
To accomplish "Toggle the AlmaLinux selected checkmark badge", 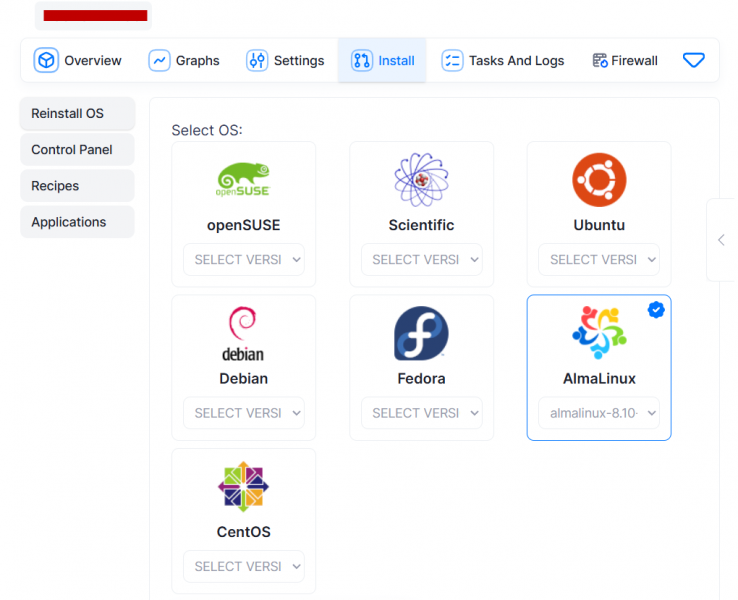I will tap(656, 310).
